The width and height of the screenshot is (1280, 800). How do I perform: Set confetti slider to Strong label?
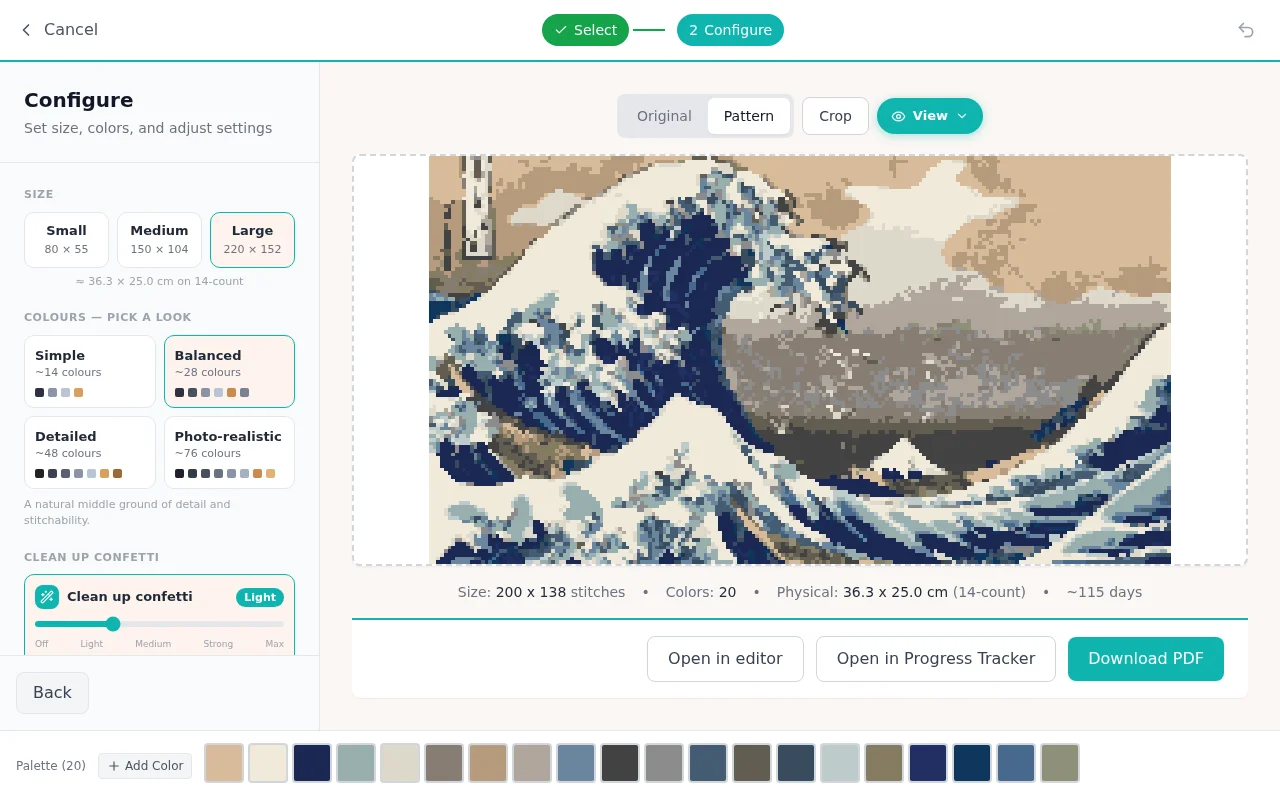pos(218,644)
